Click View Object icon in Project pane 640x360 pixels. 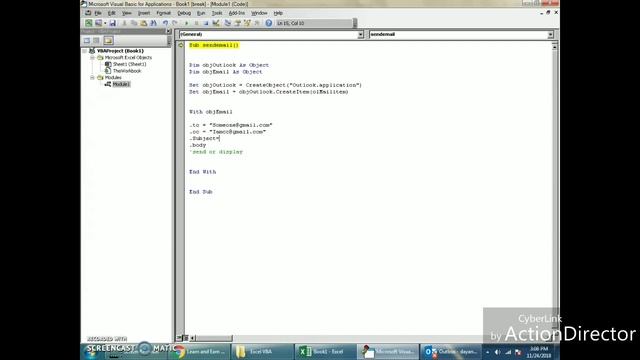(97, 40)
